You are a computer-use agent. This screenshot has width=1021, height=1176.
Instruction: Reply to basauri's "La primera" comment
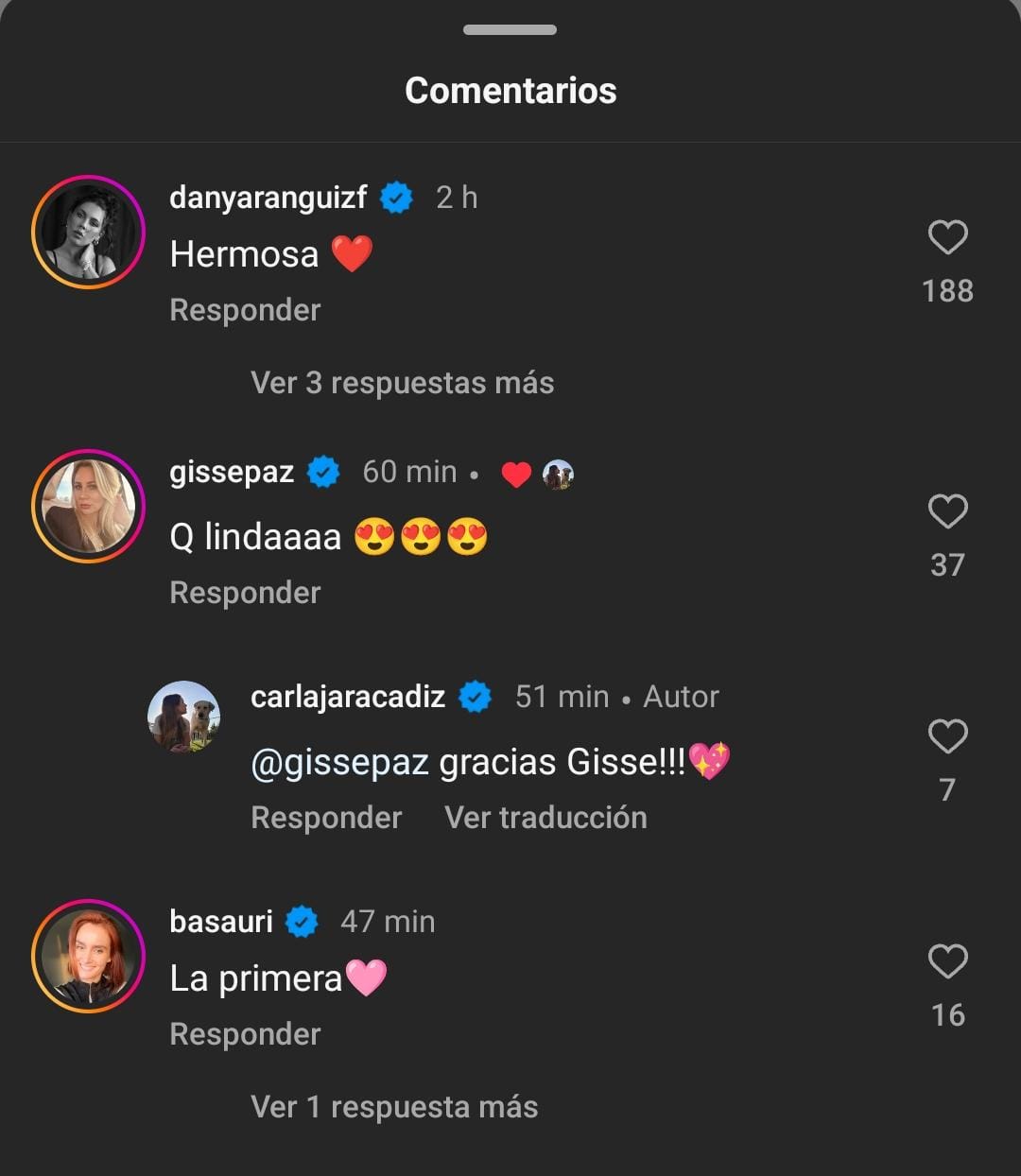coord(245,1034)
